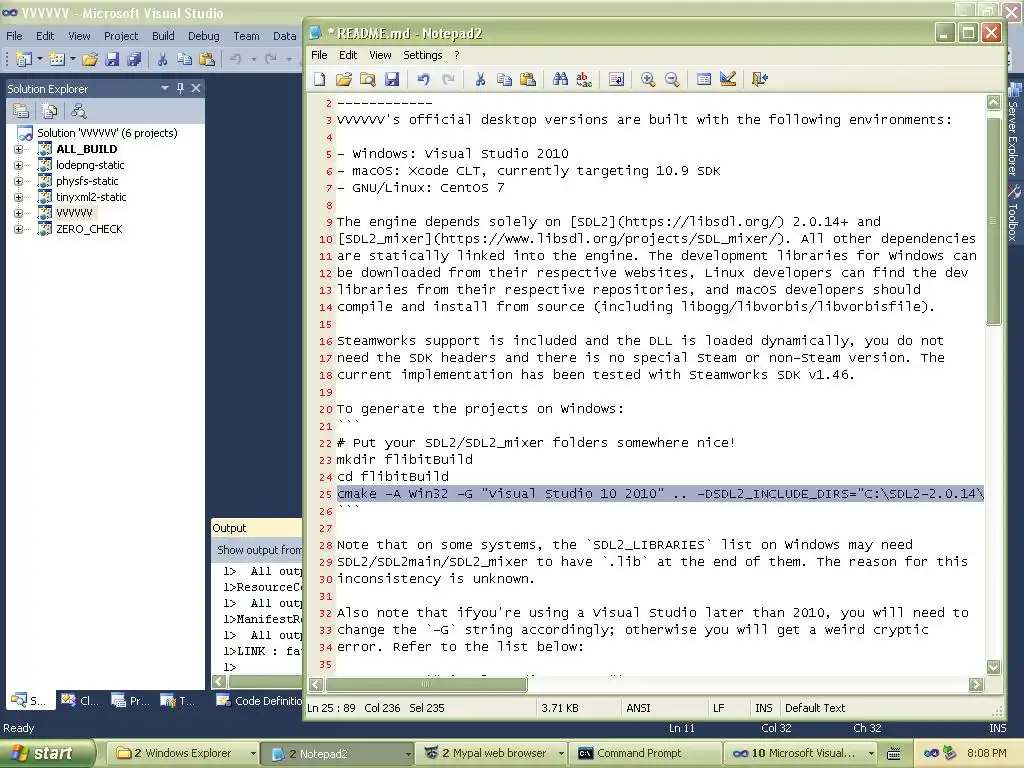1024x768 pixels.
Task: Click the highlighted cmake command on line 25
Action: coord(660,494)
